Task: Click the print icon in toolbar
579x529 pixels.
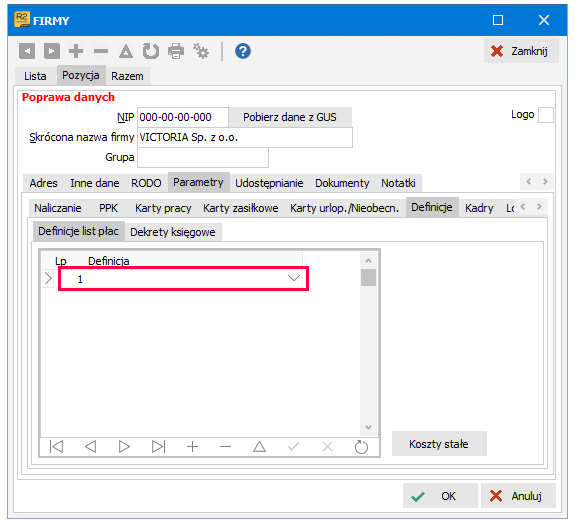Action: 176,51
